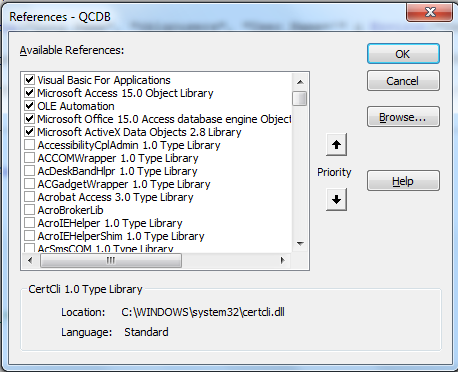This screenshot has width=458, height=372.
Task: Click the Cancel button
Action: 403,81
